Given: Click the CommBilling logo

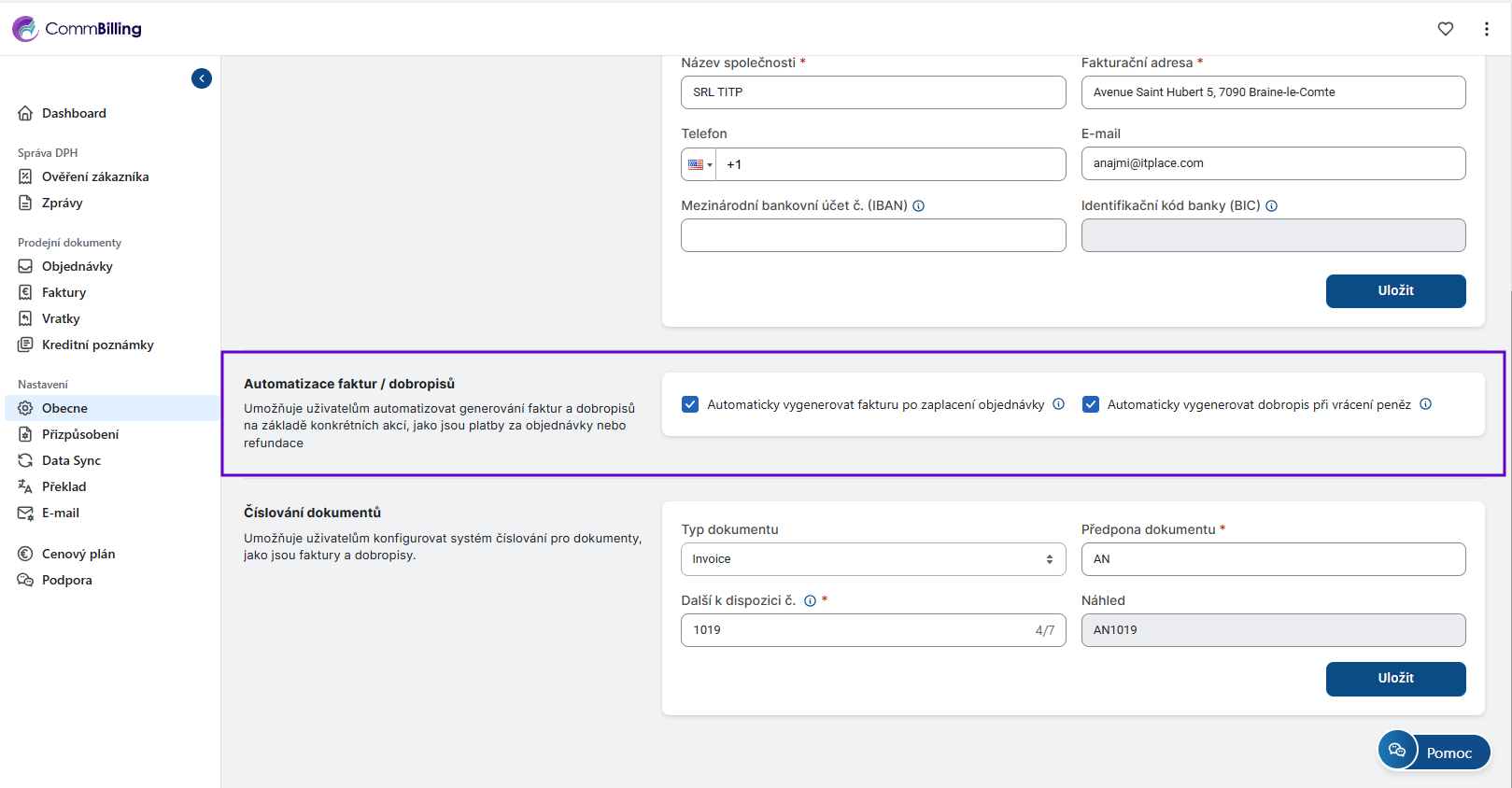Looking at the screenshot, I should point(77,29).
